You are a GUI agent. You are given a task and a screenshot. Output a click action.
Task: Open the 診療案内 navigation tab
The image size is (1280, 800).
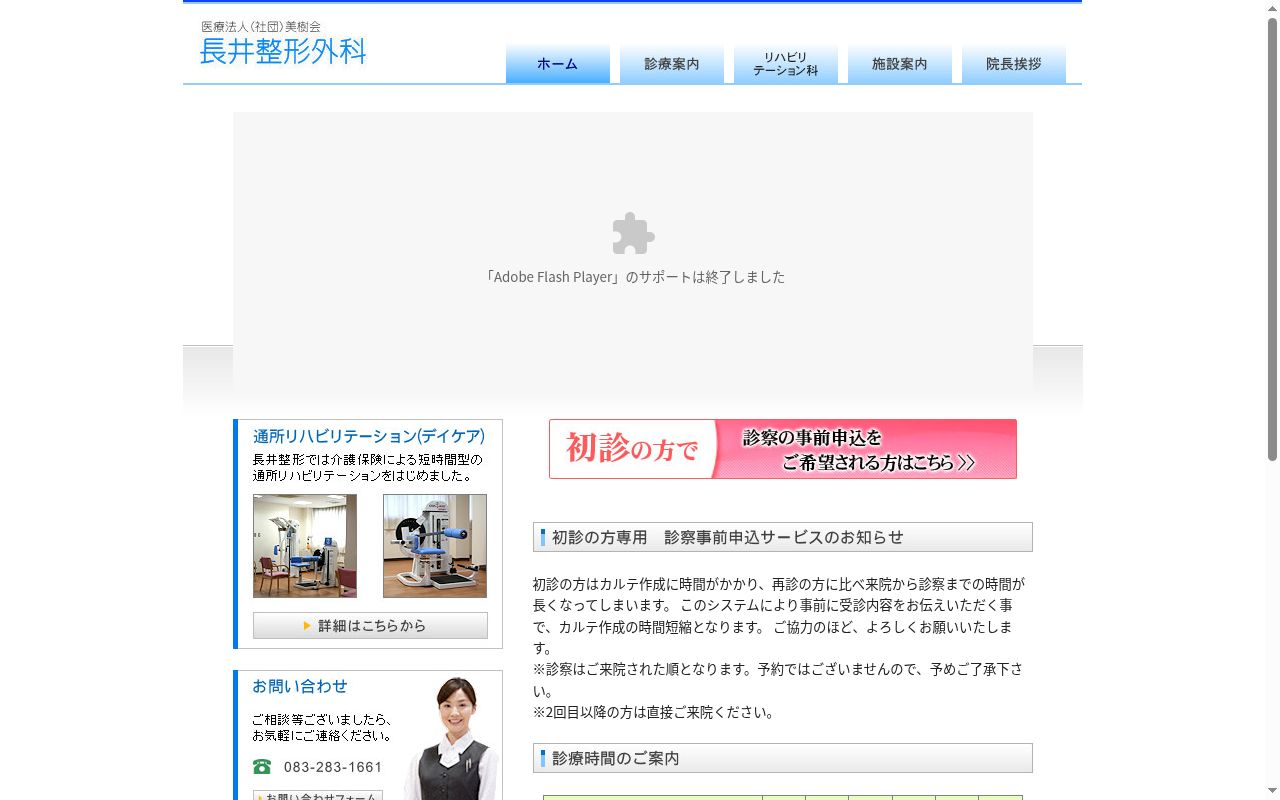click(672, 63)
